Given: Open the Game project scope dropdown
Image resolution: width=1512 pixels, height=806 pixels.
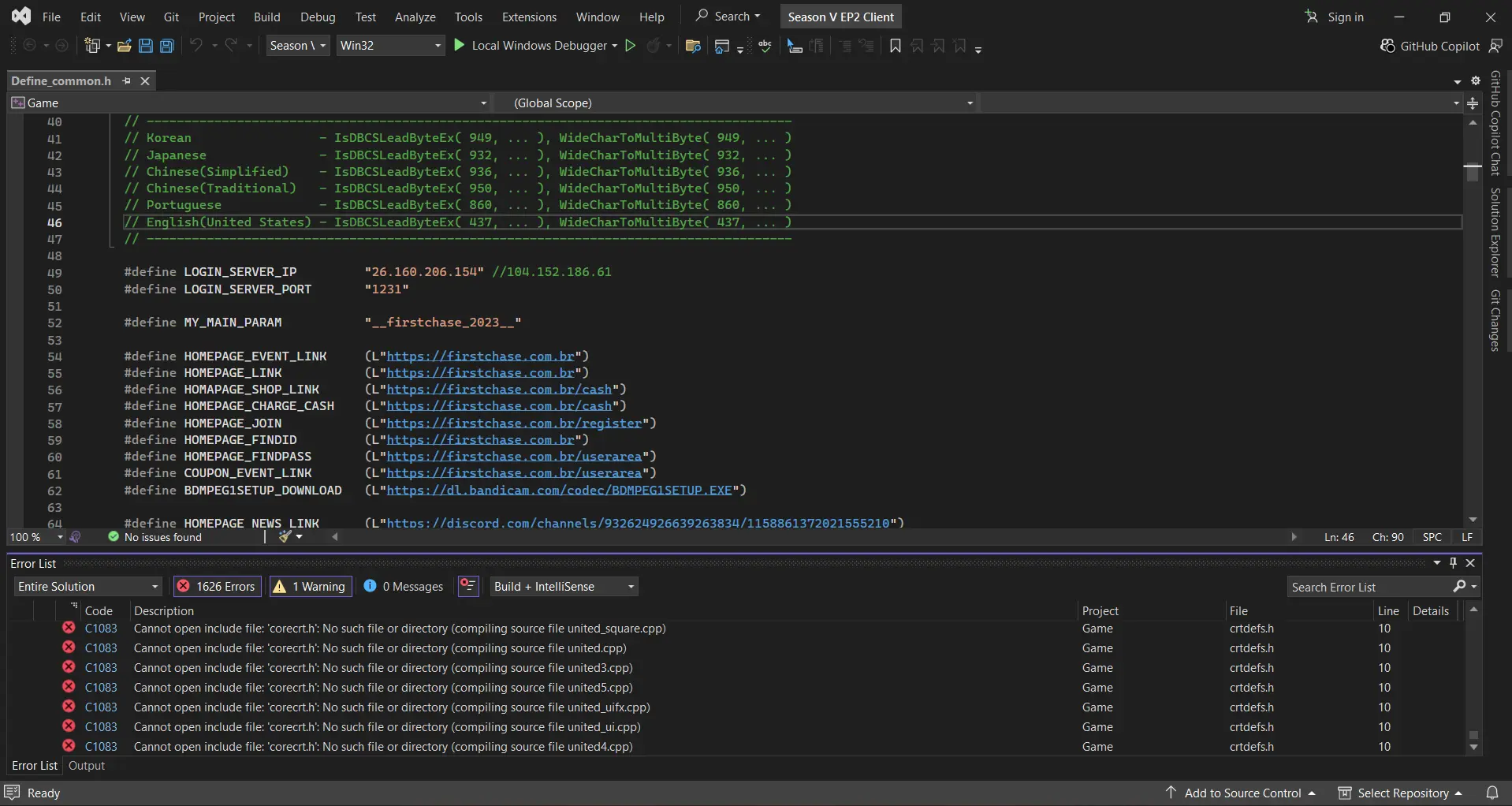Looking at the screenshot, I should (x=250, y=103).
